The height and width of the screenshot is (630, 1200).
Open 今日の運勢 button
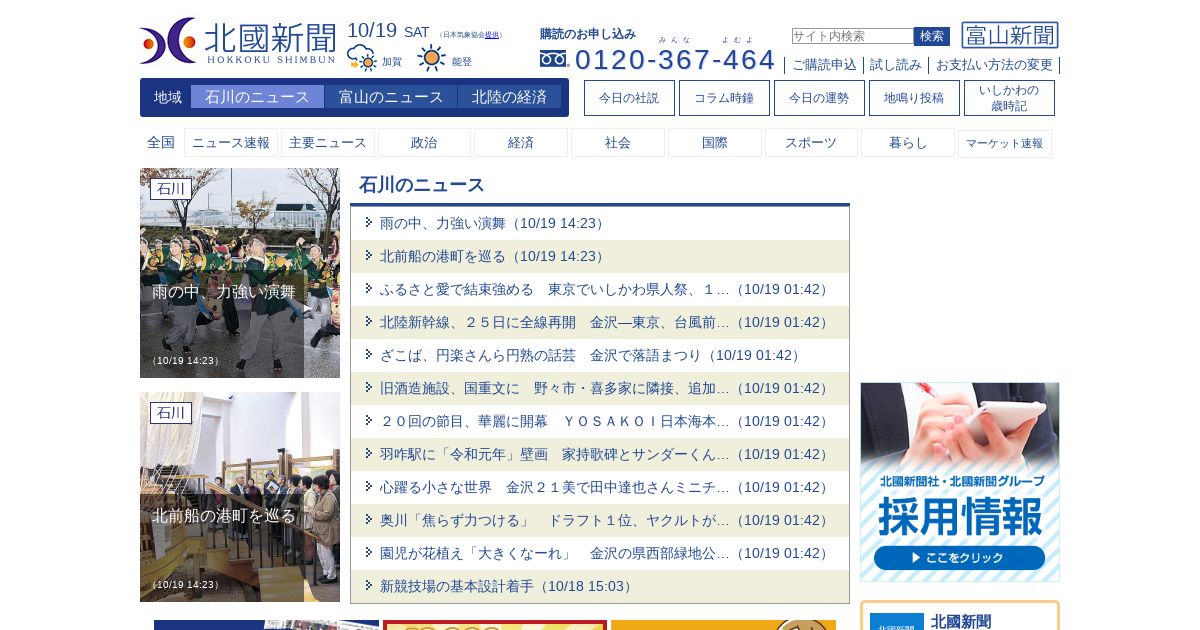(819, 98)
